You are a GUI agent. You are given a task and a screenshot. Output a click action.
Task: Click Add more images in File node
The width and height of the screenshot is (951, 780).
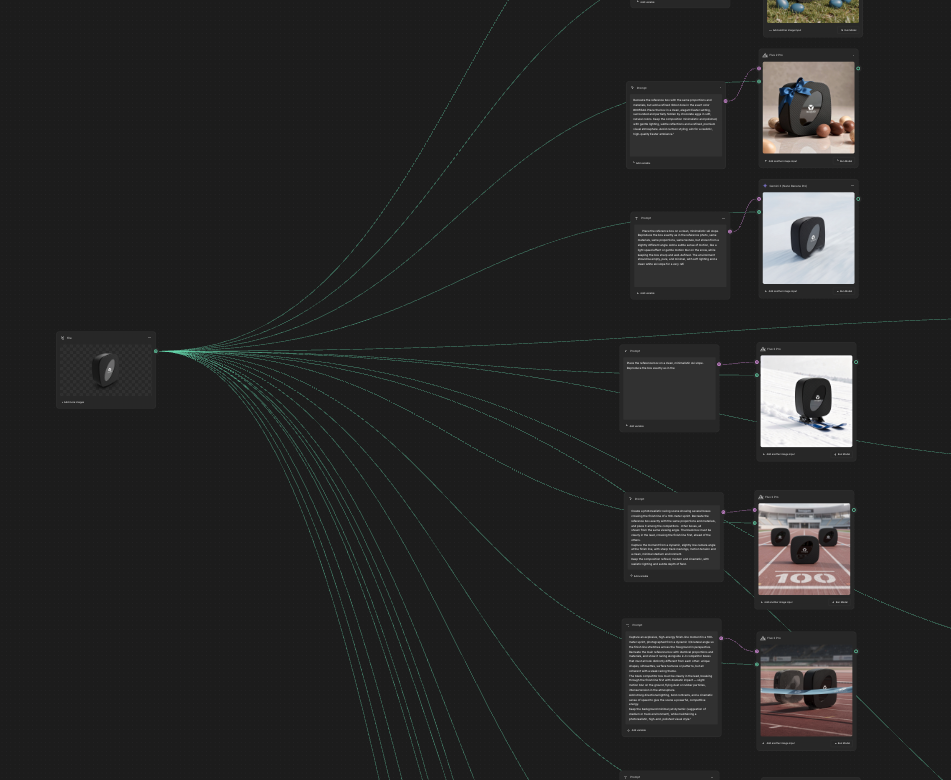[x=73, y=402]
